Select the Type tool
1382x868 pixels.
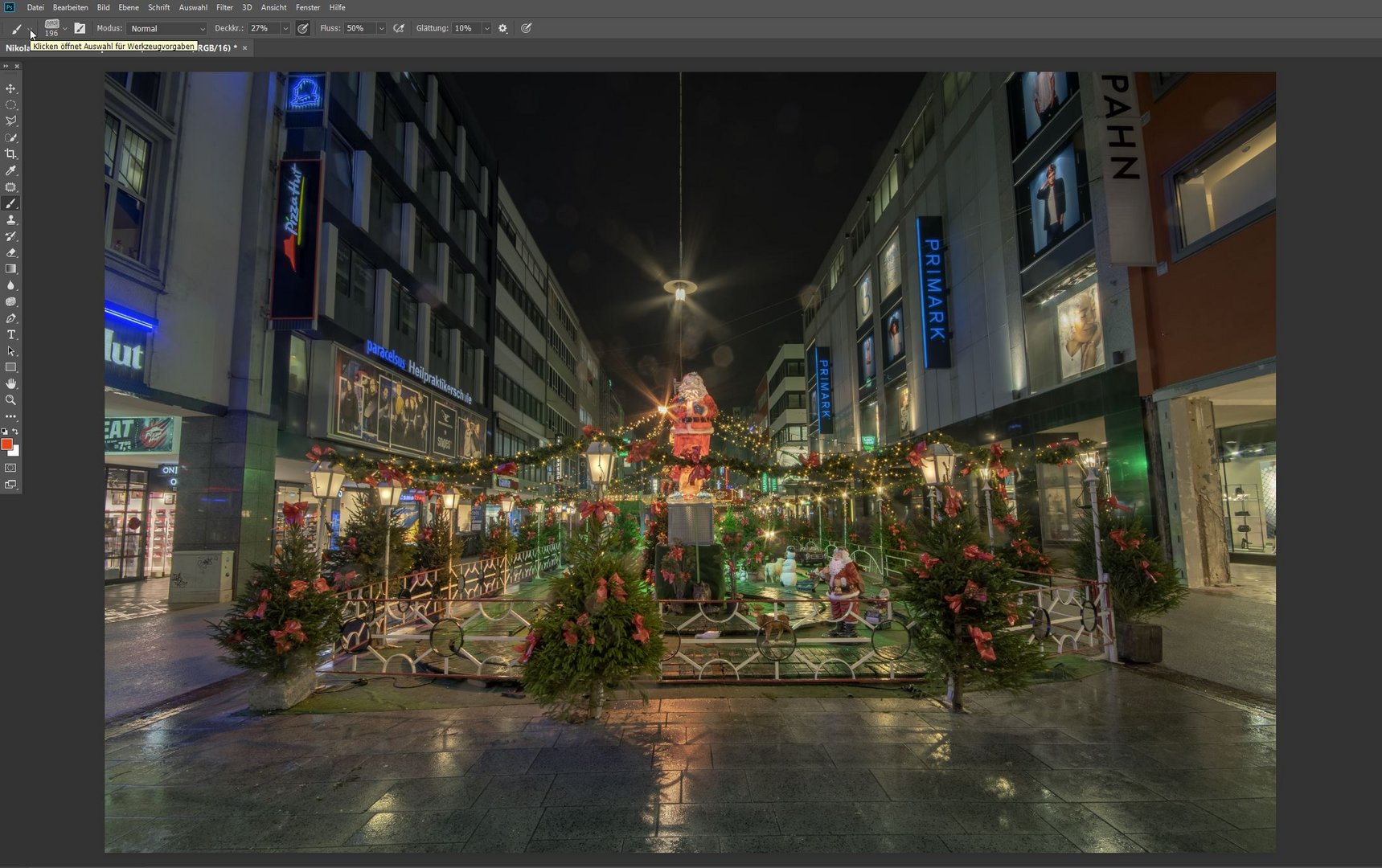click(10, 334)
